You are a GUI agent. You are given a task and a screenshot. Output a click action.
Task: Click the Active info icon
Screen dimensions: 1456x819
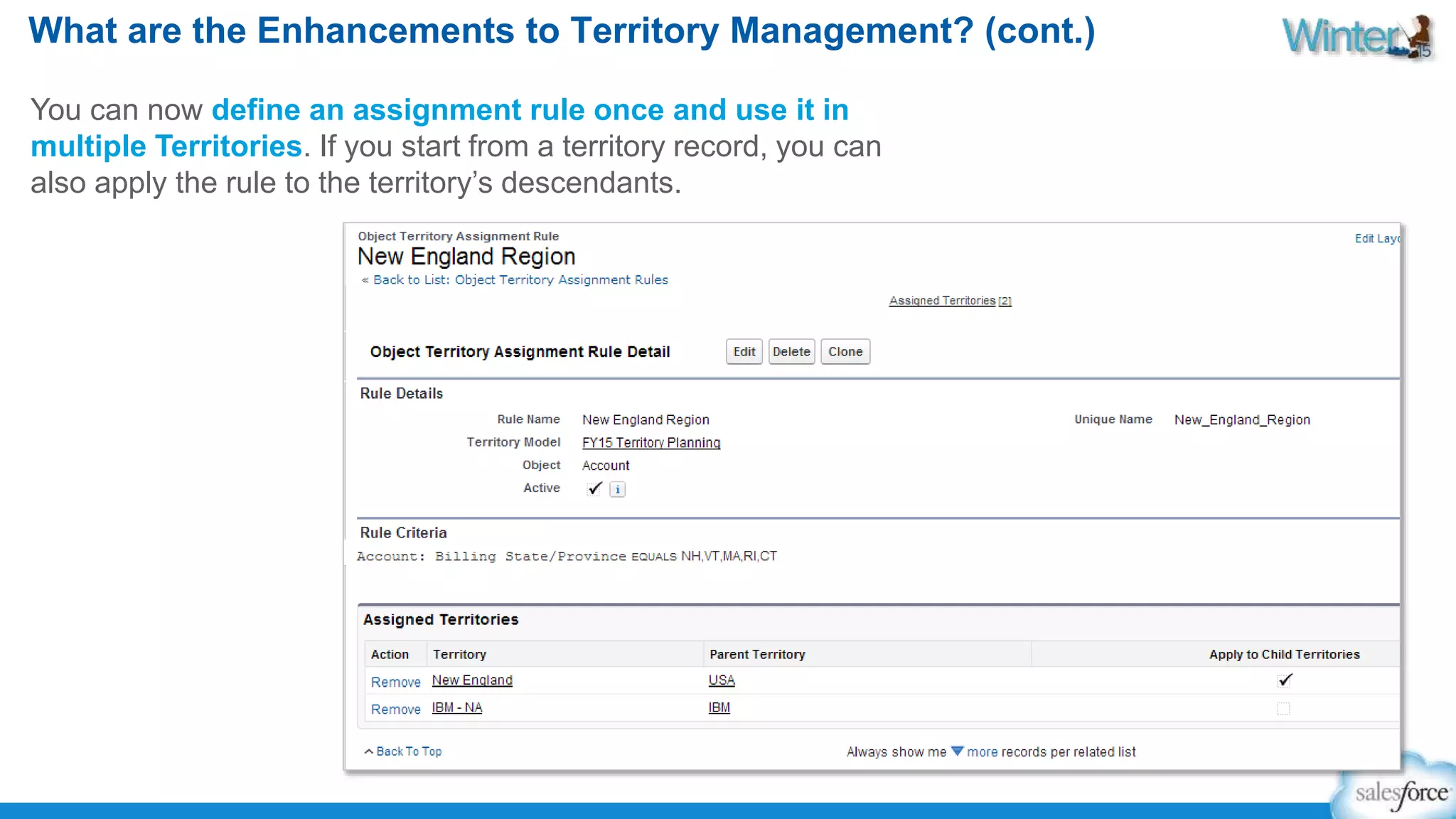[x=617, y=489]
